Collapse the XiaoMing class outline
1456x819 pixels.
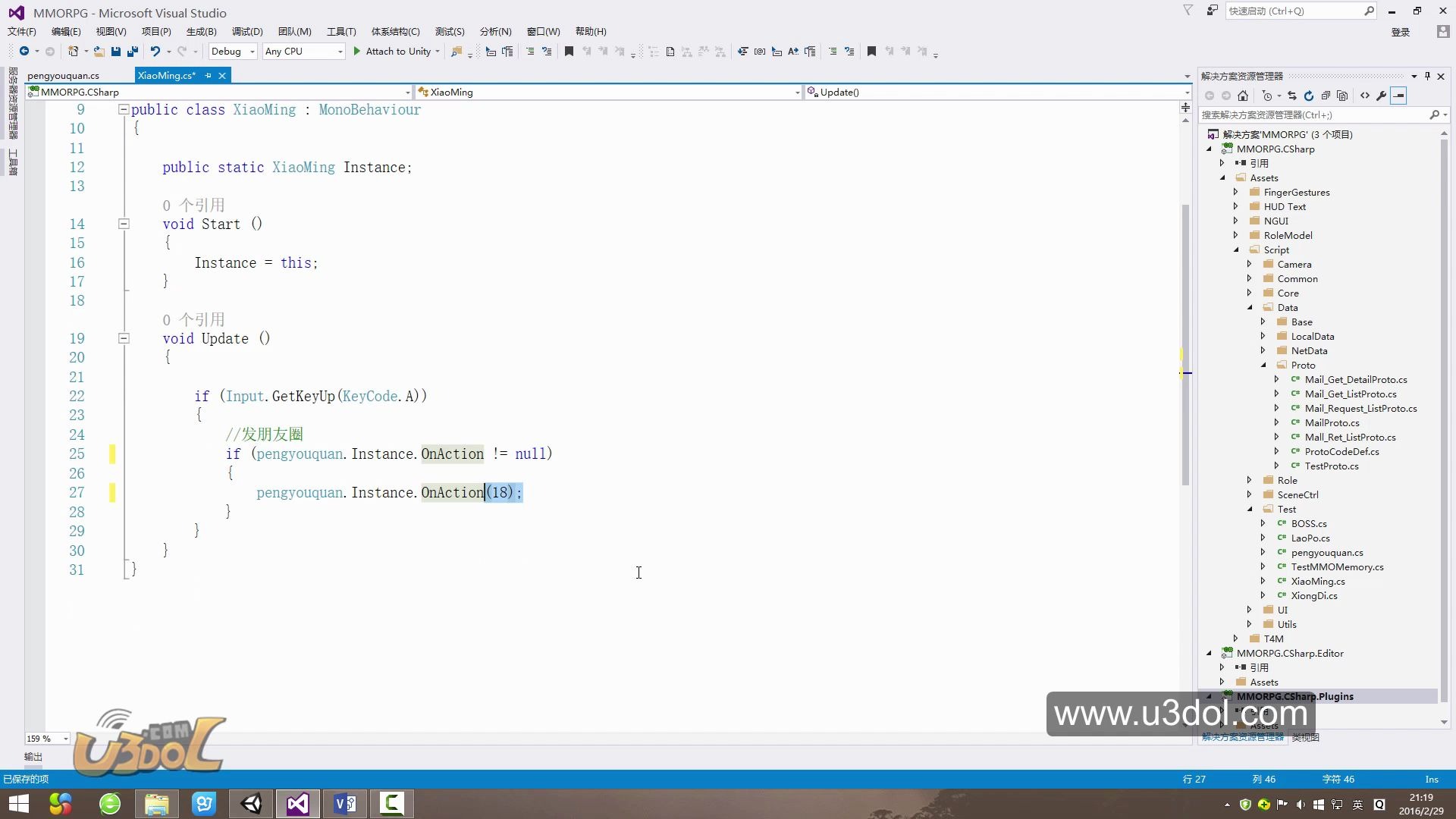[123, 109]
